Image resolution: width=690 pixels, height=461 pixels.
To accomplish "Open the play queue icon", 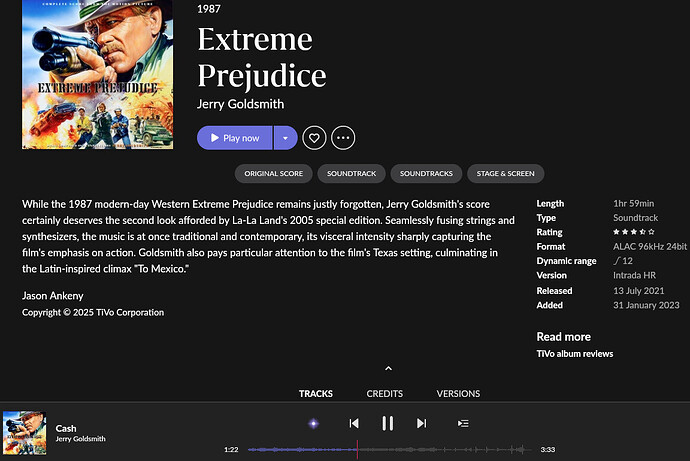I will click(463, 423).
